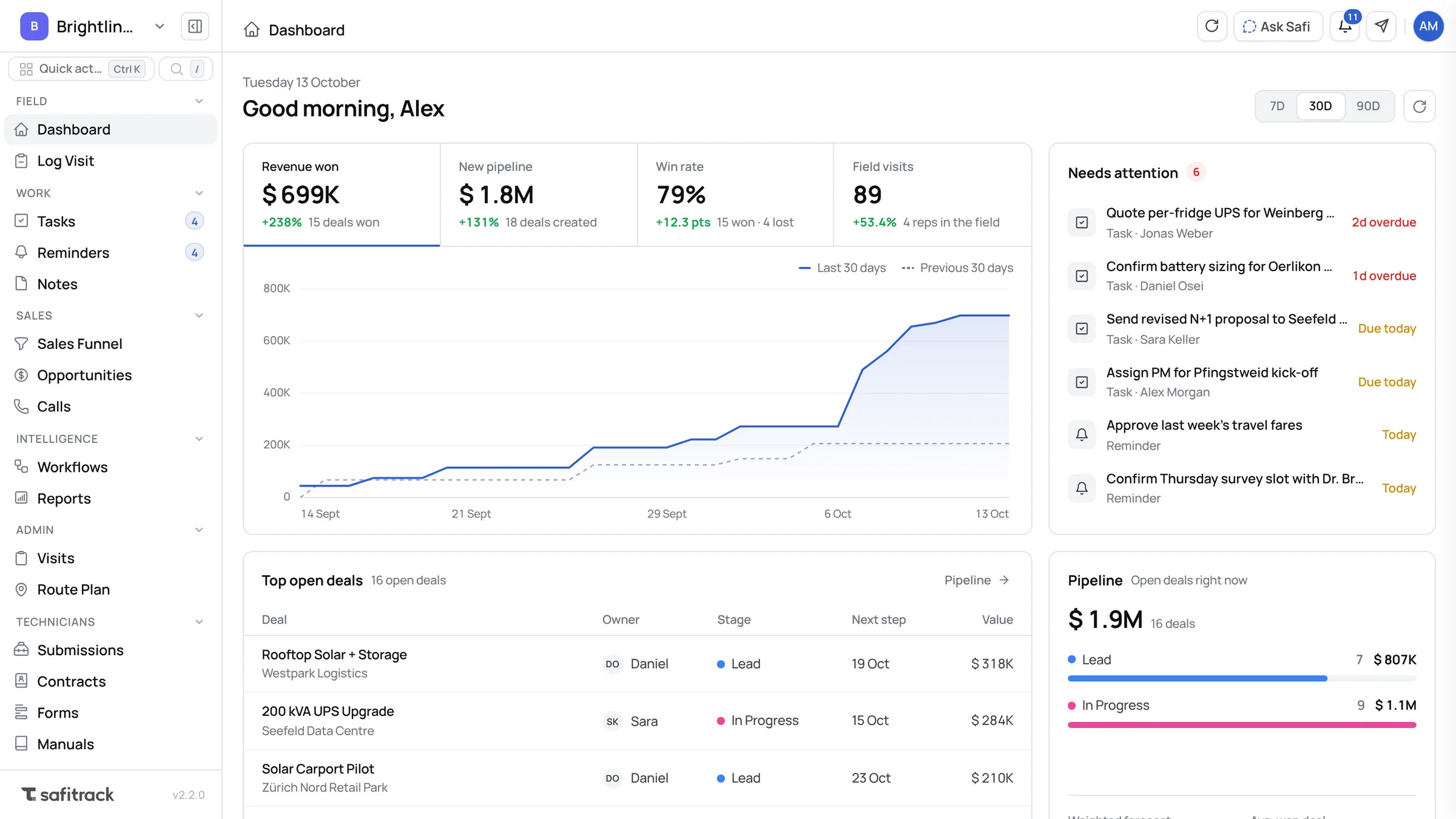Open Sales Funnel in sidebar
Image resolution: width=1456 pixels, height=819 pixels.
coord(110,344)
